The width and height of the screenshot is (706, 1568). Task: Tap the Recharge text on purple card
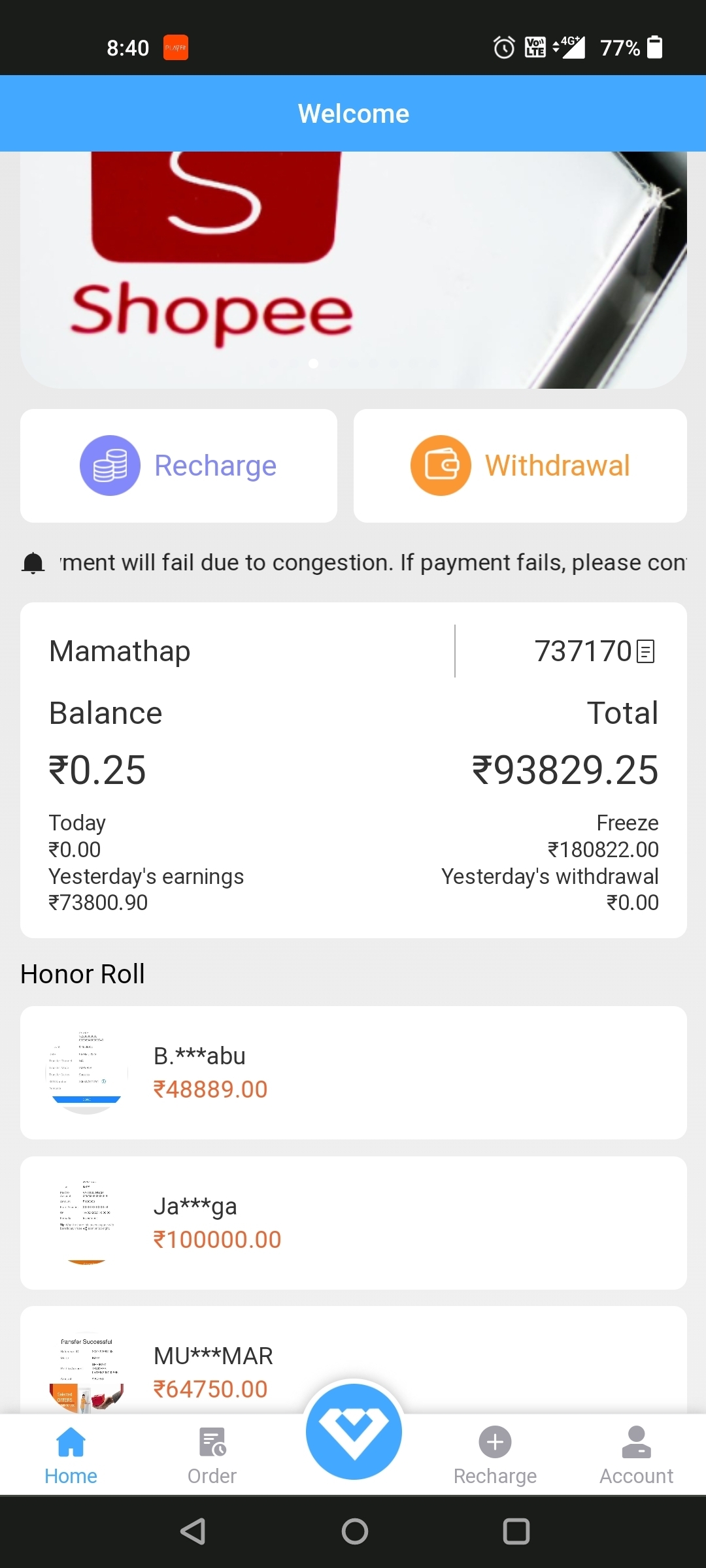click(215, 466)
